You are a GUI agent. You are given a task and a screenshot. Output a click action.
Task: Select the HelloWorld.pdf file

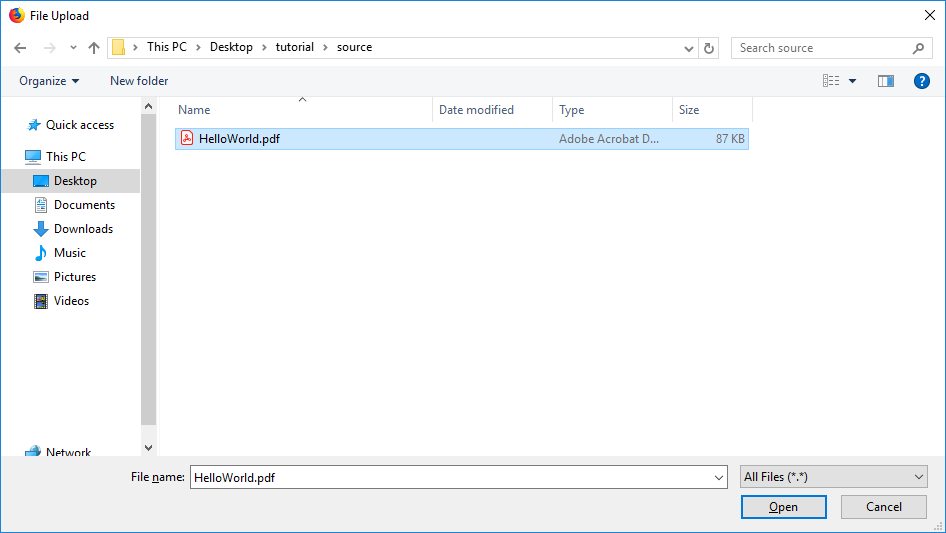pyautogui.click(x=239, y=139)
